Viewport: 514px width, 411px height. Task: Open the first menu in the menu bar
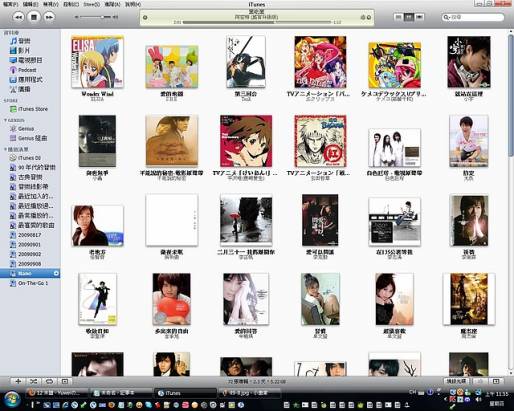(10, 4)
